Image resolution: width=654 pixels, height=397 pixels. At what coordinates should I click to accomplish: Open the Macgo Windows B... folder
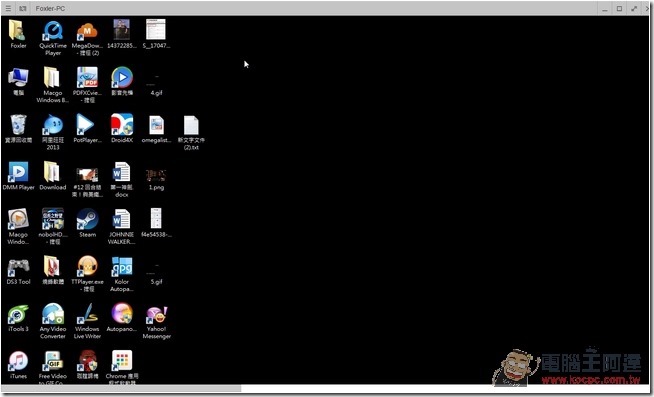(53, 78)
